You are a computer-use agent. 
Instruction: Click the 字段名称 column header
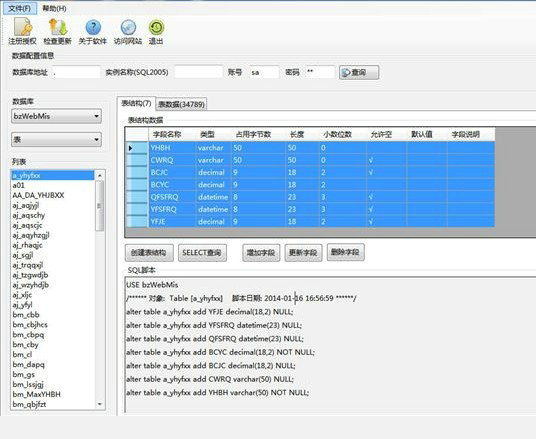172,134
